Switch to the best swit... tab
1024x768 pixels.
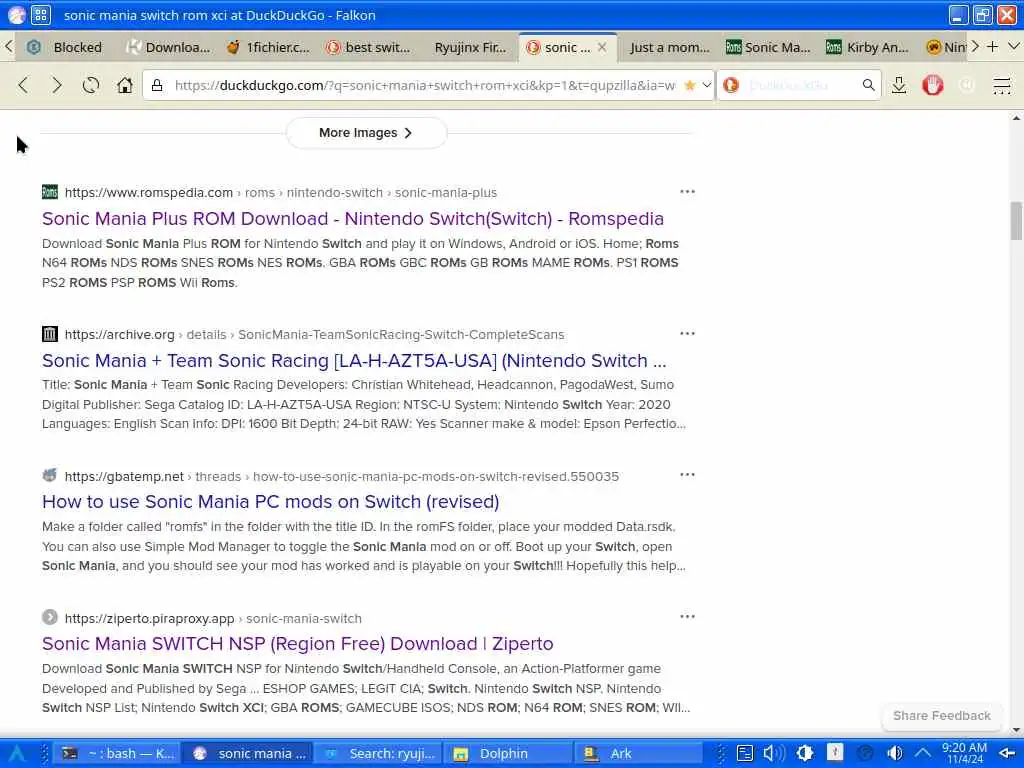368,47
